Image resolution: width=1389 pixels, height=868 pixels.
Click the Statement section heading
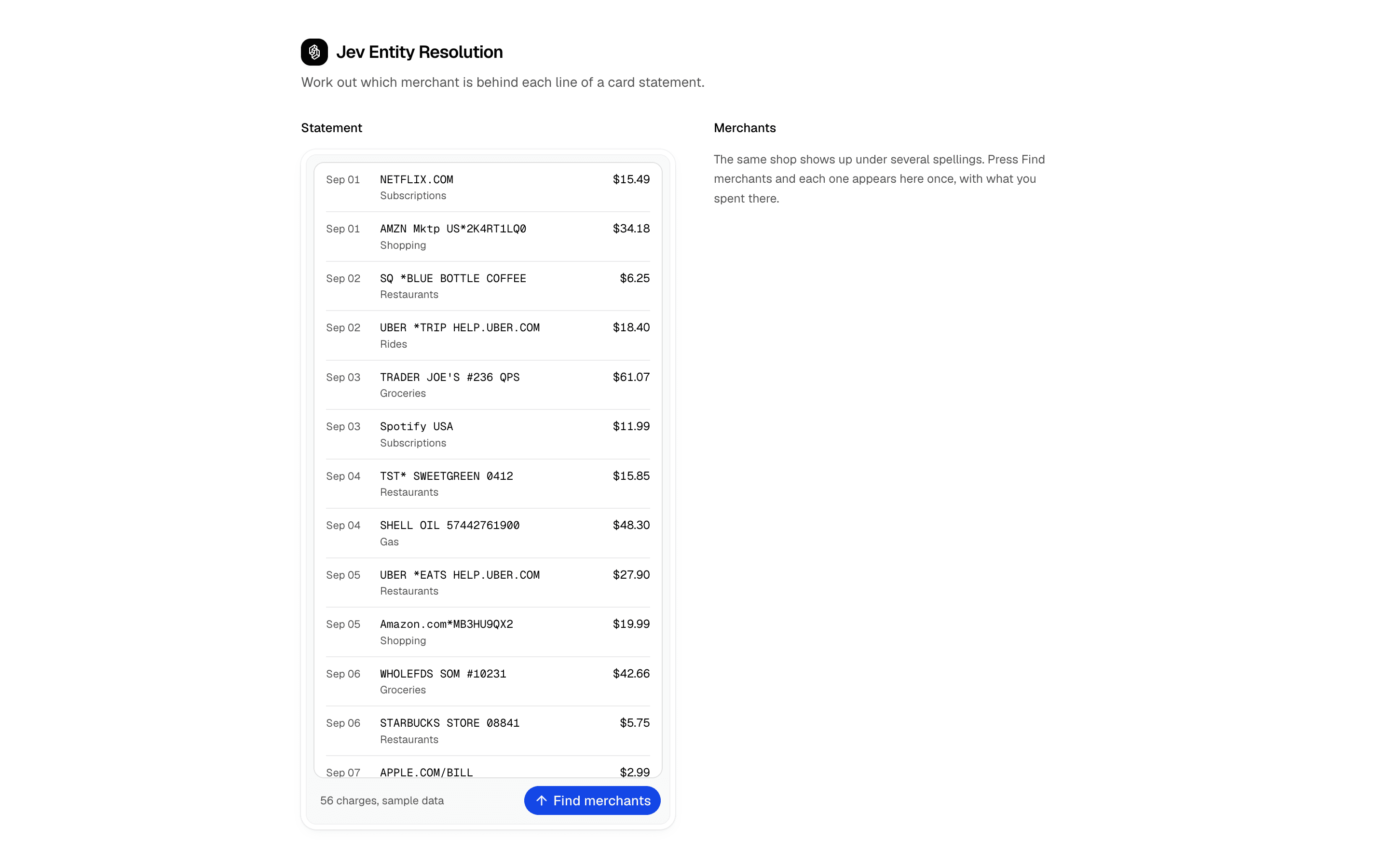pos(331,127)
